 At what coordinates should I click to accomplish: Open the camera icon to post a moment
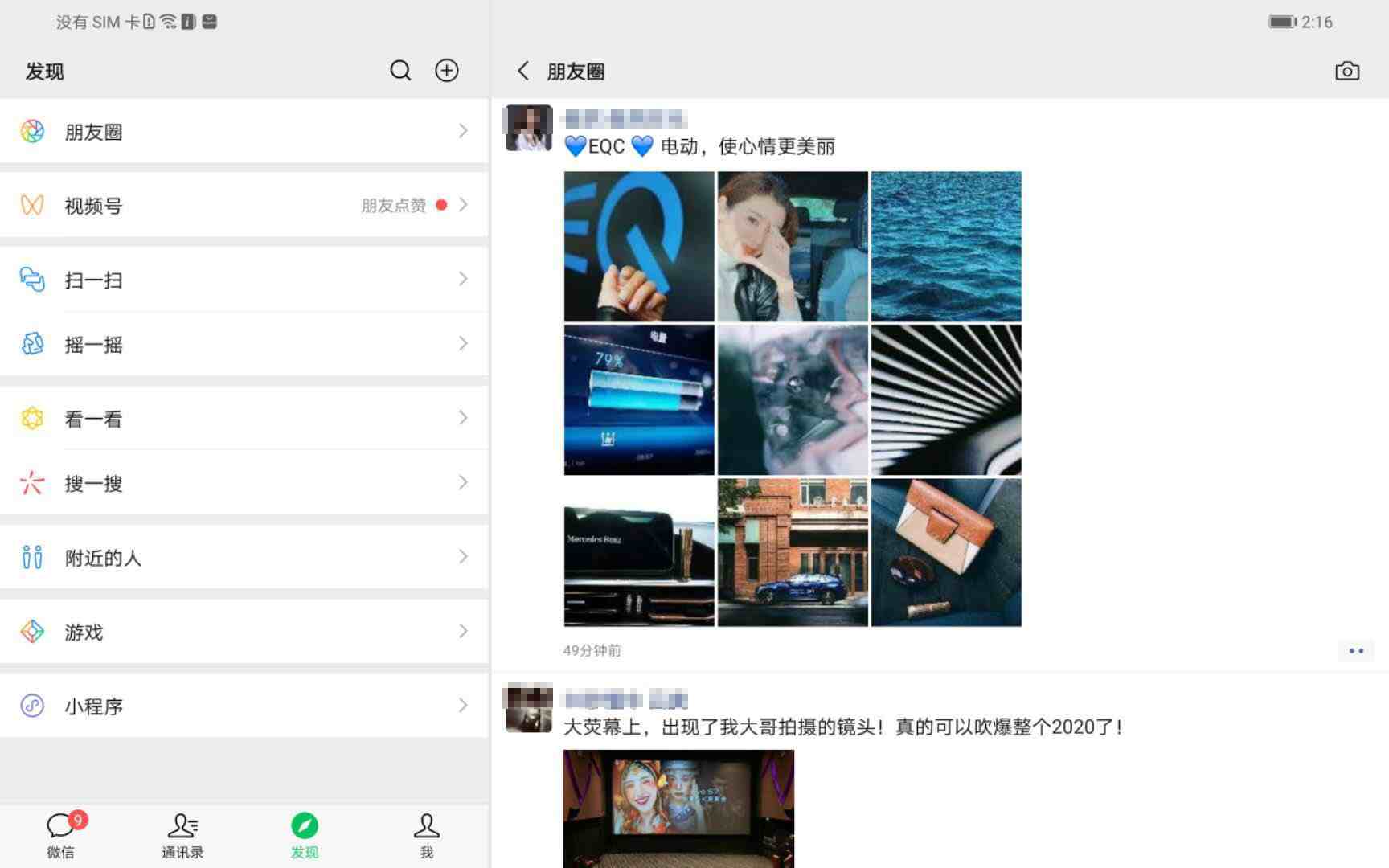[1347, 71]
